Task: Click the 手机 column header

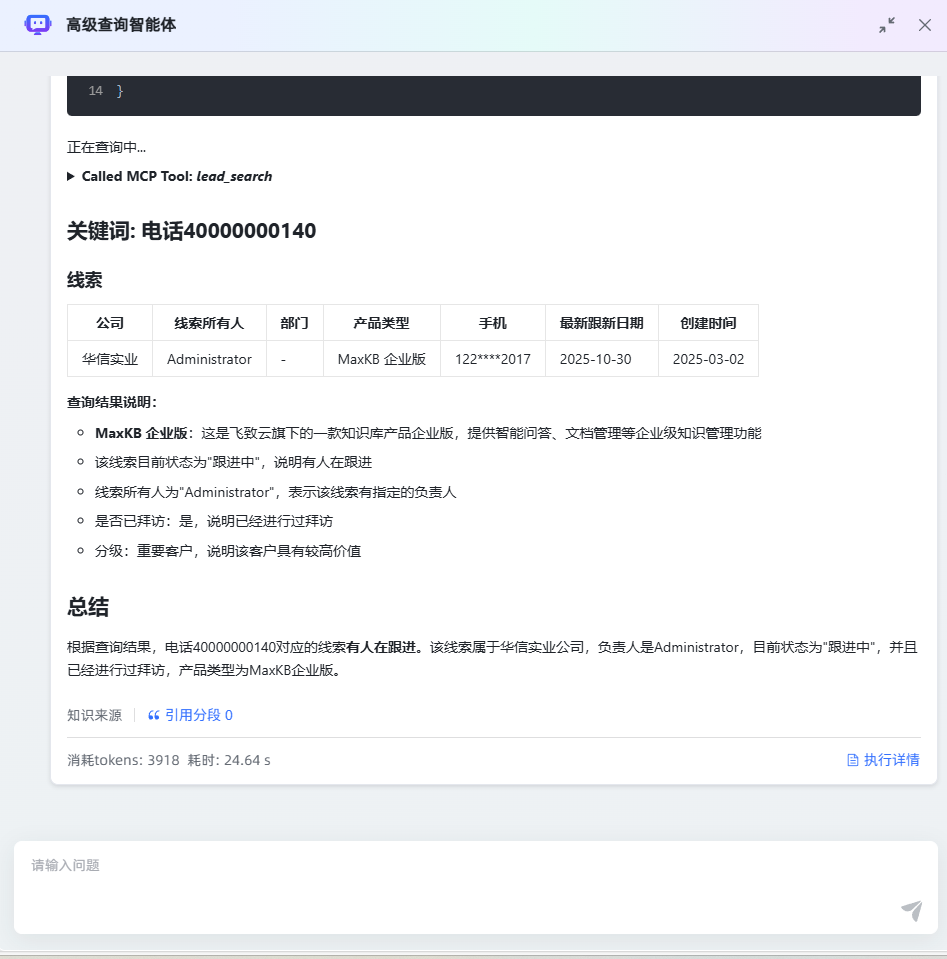Action: [x=492, y=323]
